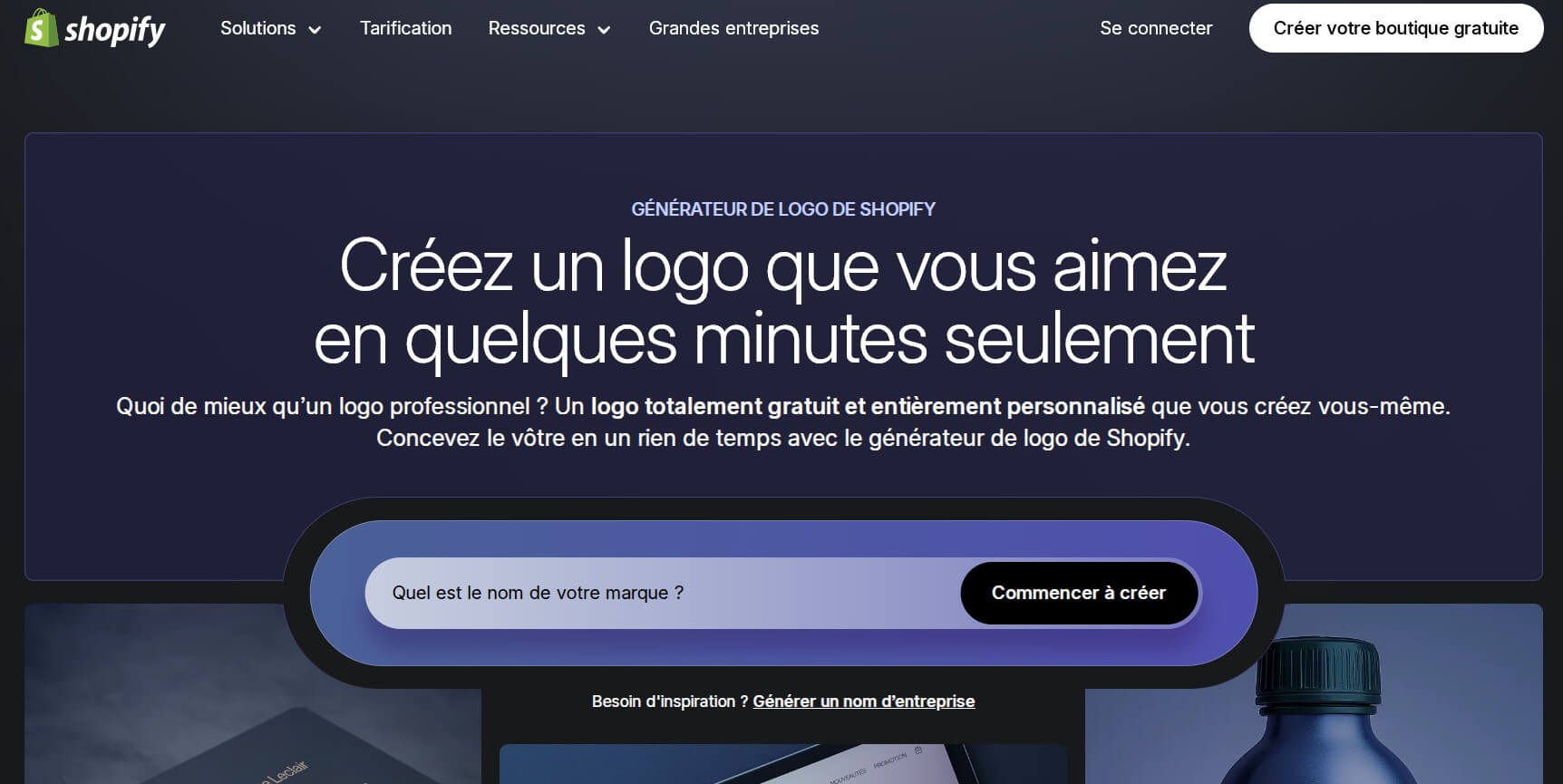
Task: Click the tablet mockup image at bottom
Action: [x=782, y=764]
